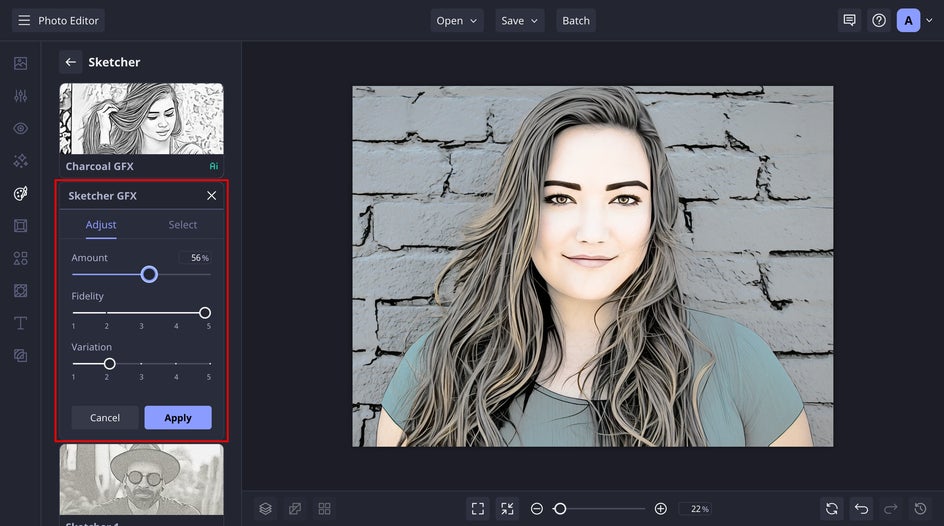Click the Variation slider handle

point(109,364)
